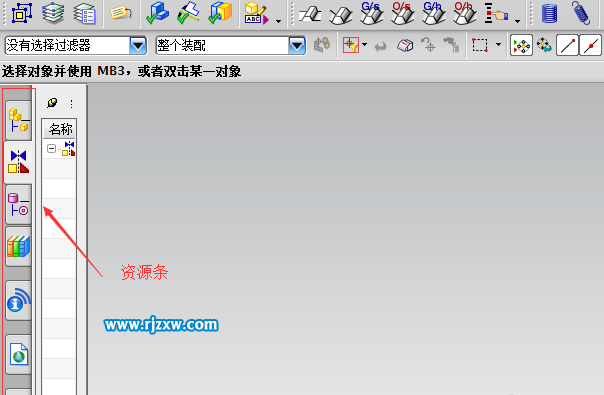Click the greyed icon right of 整个装配
Viewport: 604px width, 395px height.
(322, 45)
